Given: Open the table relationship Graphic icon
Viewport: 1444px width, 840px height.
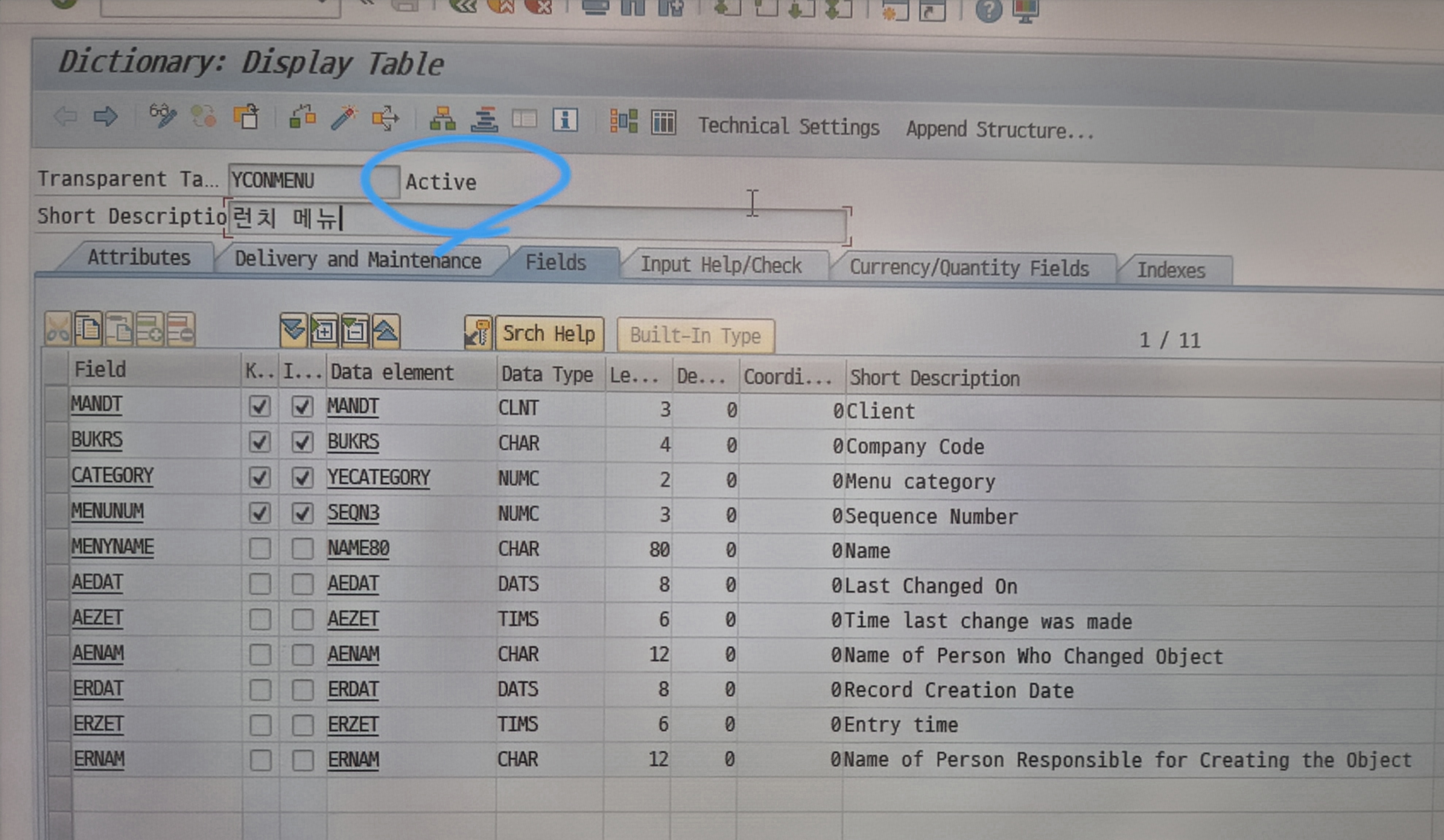Looking at the screenshot, I should click(623, 121).
